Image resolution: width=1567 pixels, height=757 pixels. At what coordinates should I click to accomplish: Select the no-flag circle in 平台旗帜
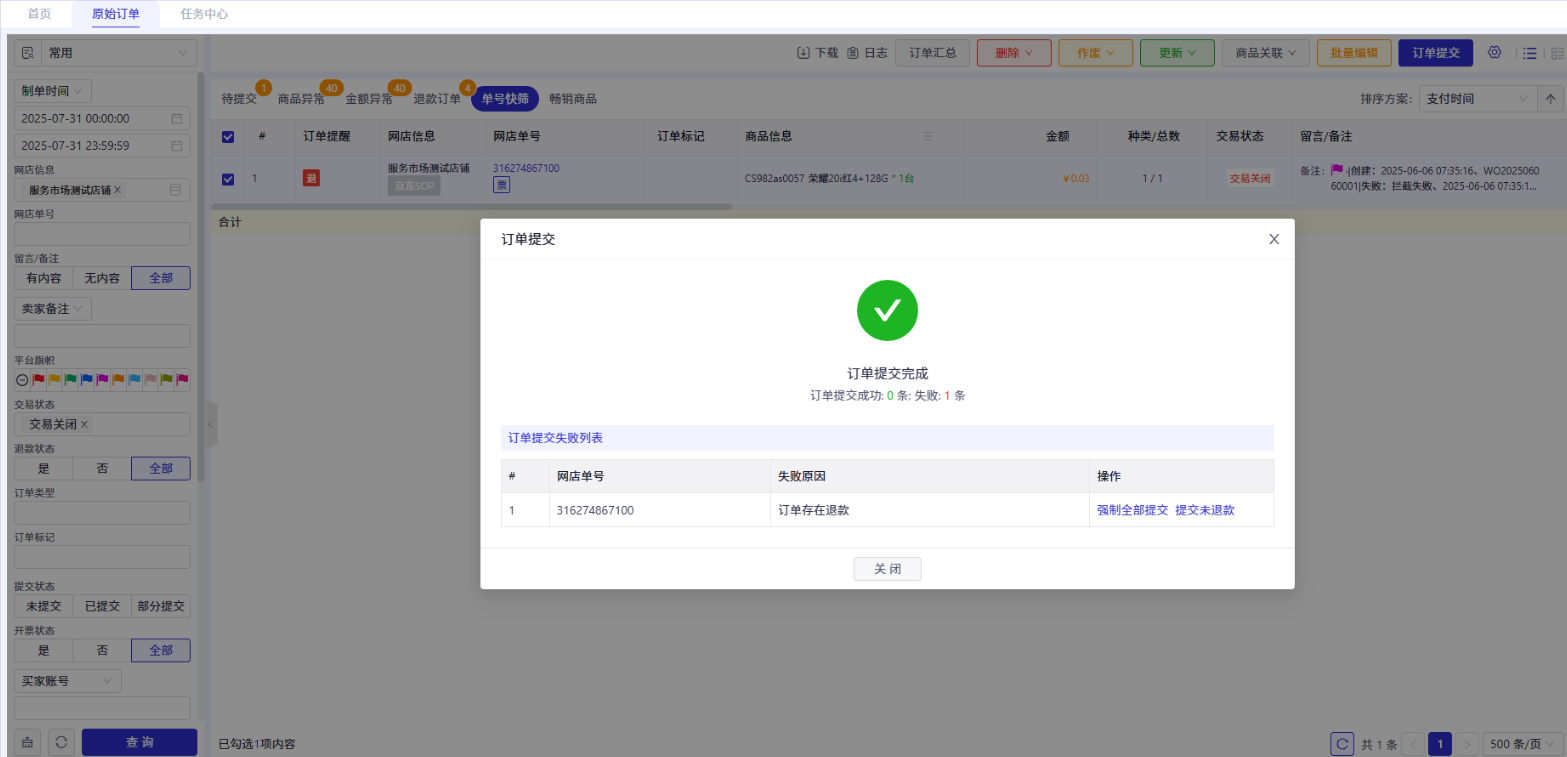(x=22, y=380)
